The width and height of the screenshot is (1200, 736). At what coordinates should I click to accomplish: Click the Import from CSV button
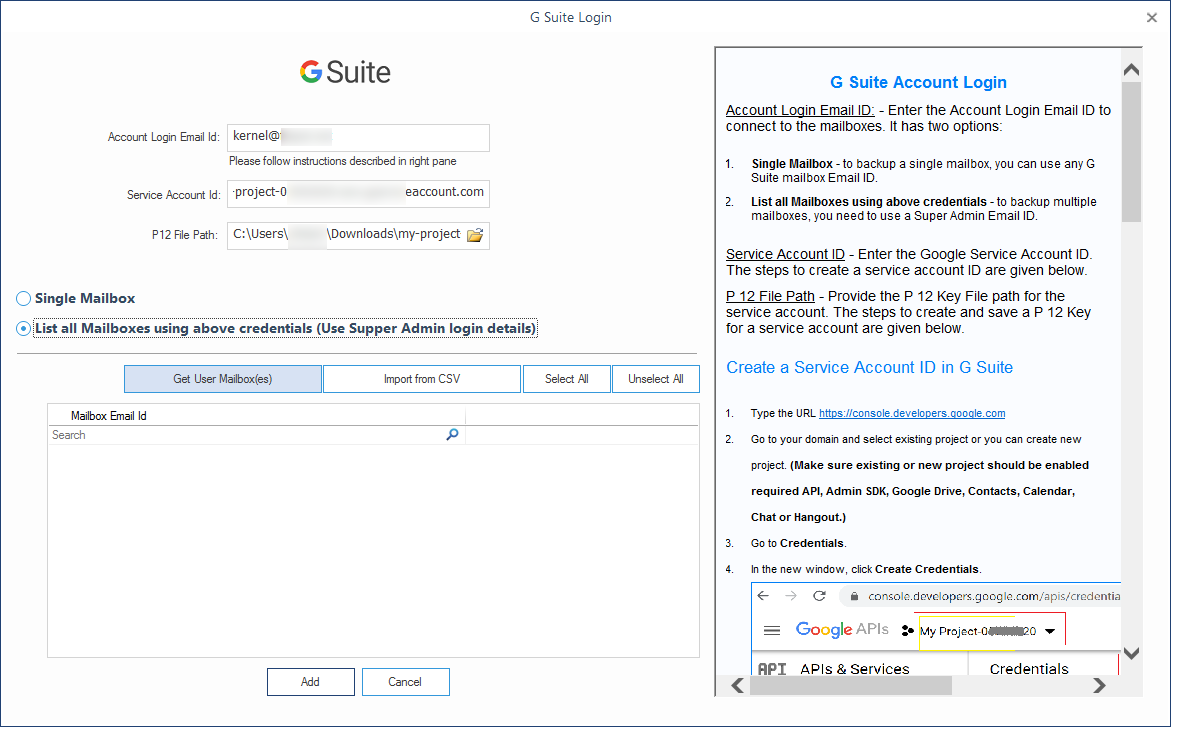click(422, 379)
